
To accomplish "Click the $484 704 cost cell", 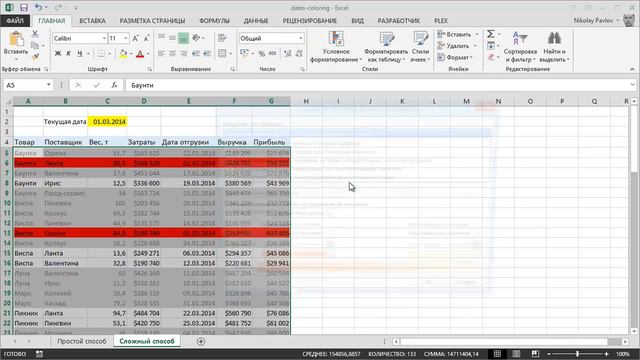I will tap(144, 313).
